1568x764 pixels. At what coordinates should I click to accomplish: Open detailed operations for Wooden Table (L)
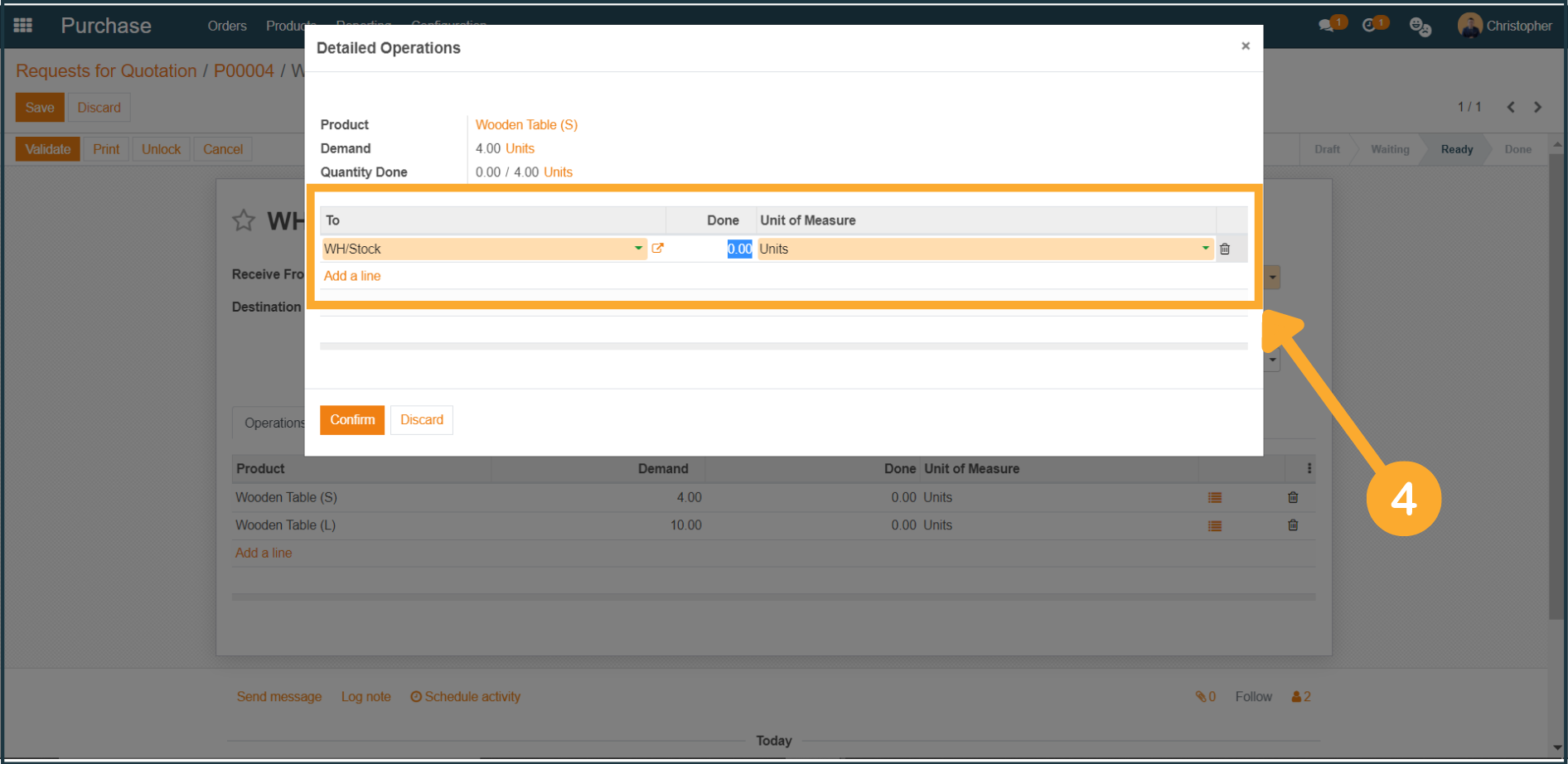1214,525
